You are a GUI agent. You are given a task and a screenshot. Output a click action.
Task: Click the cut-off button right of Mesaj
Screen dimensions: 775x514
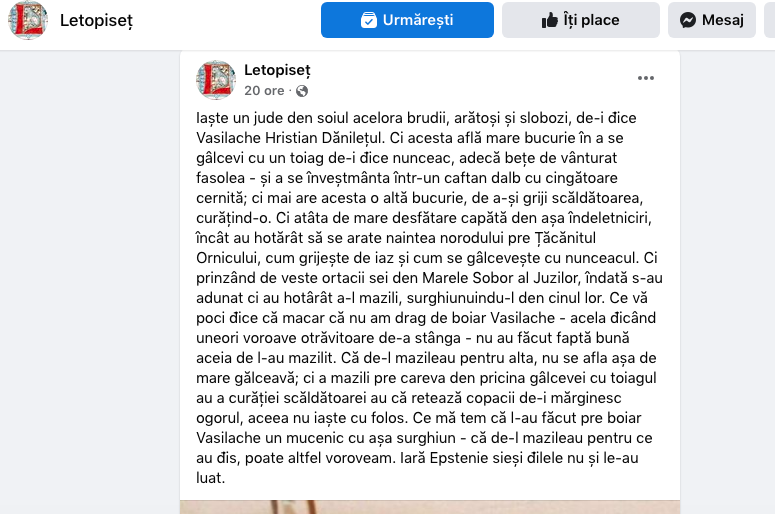pyautogui.click(x=769, y=20)
